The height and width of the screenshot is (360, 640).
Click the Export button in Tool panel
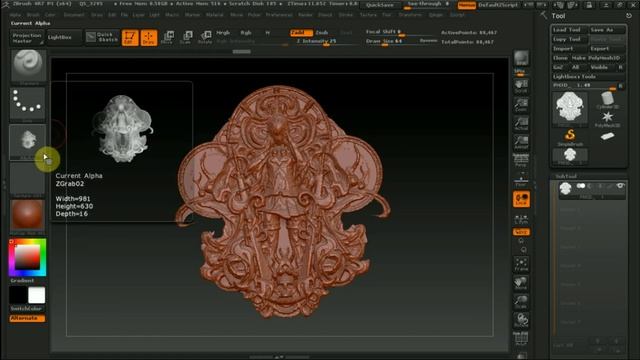point(607,49)
